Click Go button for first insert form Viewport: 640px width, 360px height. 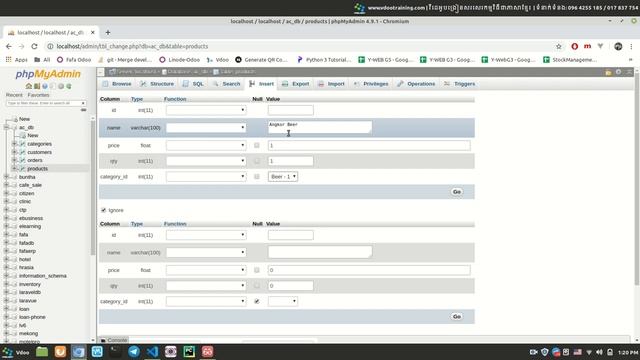[x=457, y=192]
